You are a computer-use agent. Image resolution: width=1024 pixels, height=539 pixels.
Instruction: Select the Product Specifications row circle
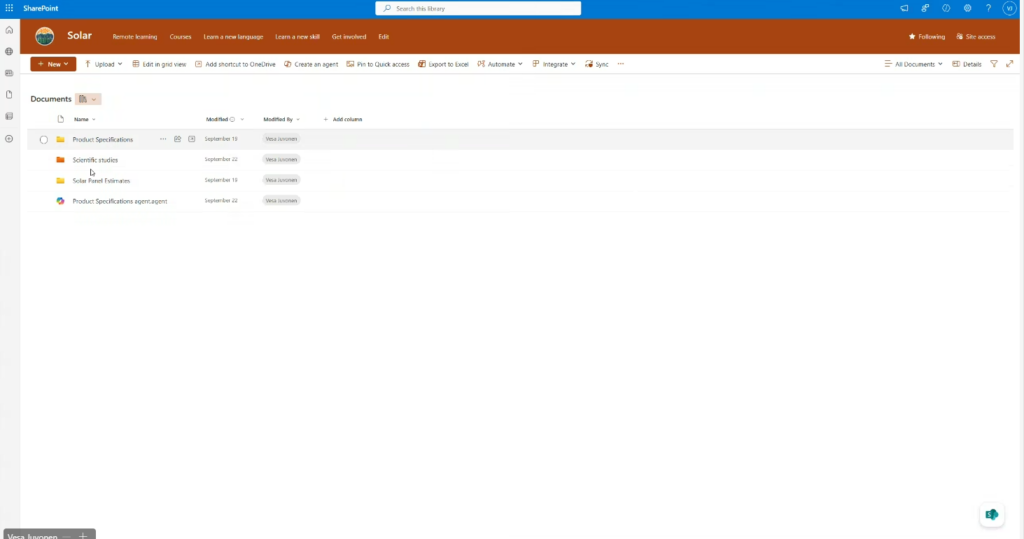click(x=44, y=139)
